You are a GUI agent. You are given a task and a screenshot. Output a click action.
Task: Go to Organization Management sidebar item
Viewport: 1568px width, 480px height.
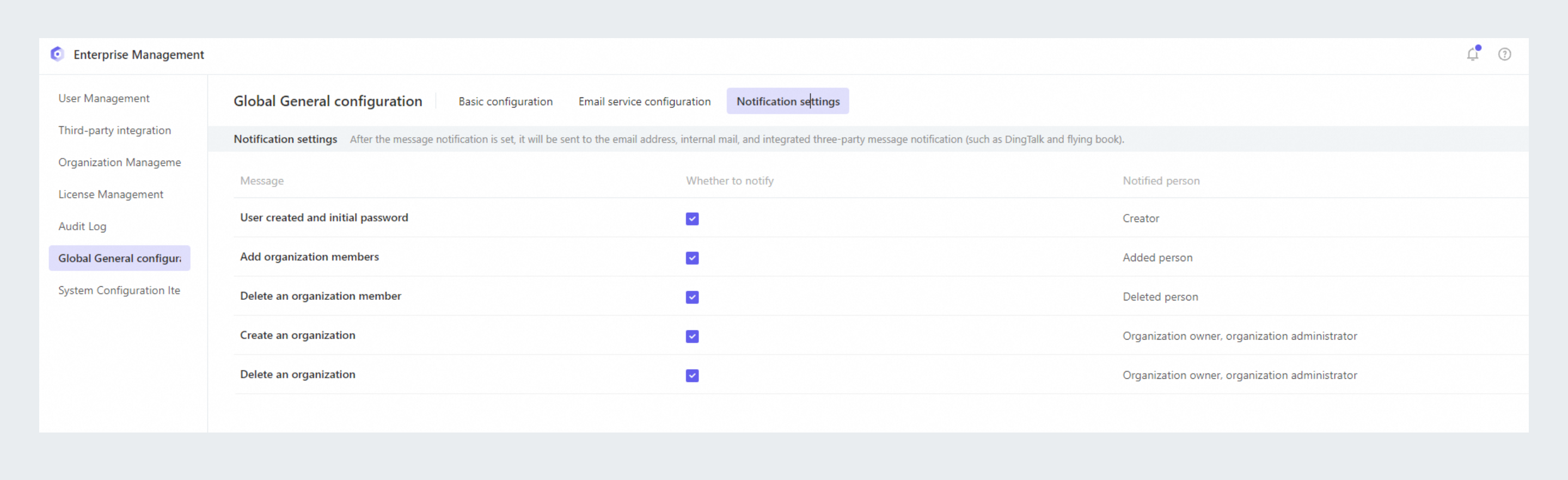pos(119,162)
